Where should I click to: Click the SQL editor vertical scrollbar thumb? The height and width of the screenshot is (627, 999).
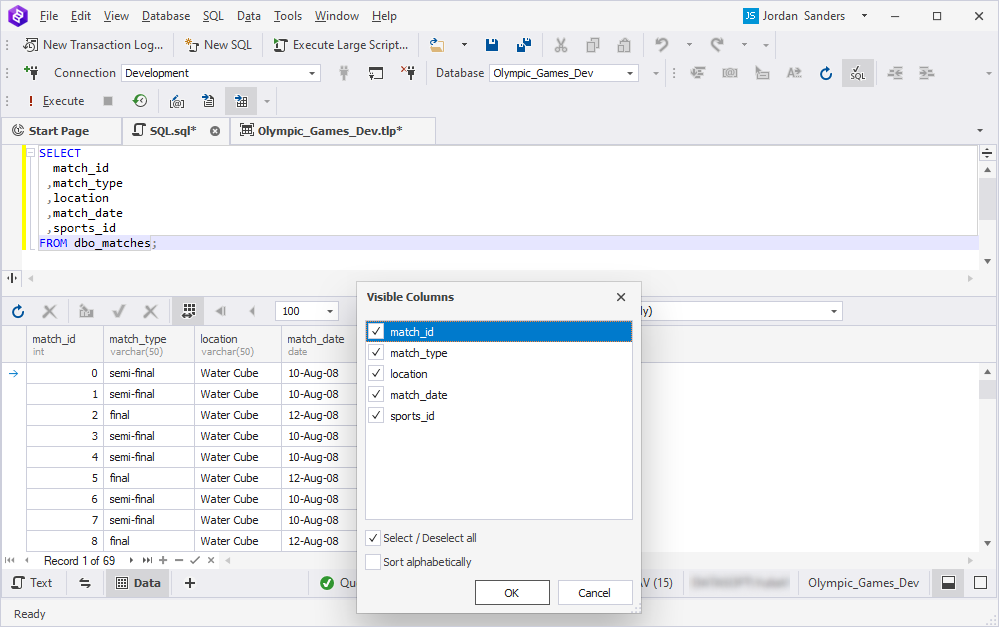988,198
